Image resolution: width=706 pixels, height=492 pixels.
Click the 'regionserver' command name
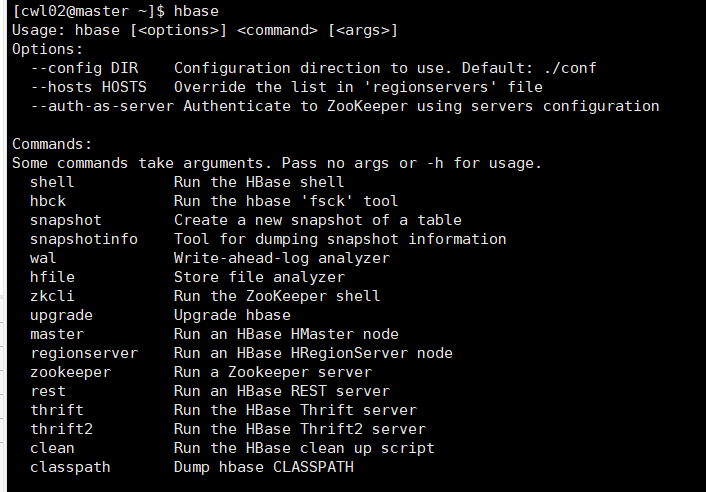(84, 353)
